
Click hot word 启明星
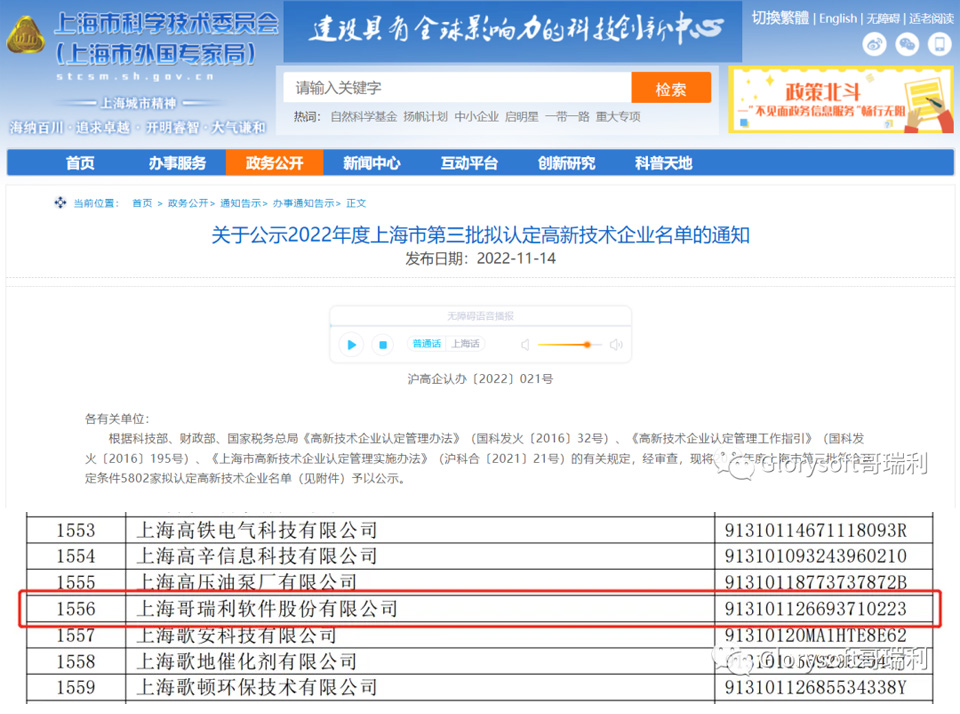click(522, 116)
